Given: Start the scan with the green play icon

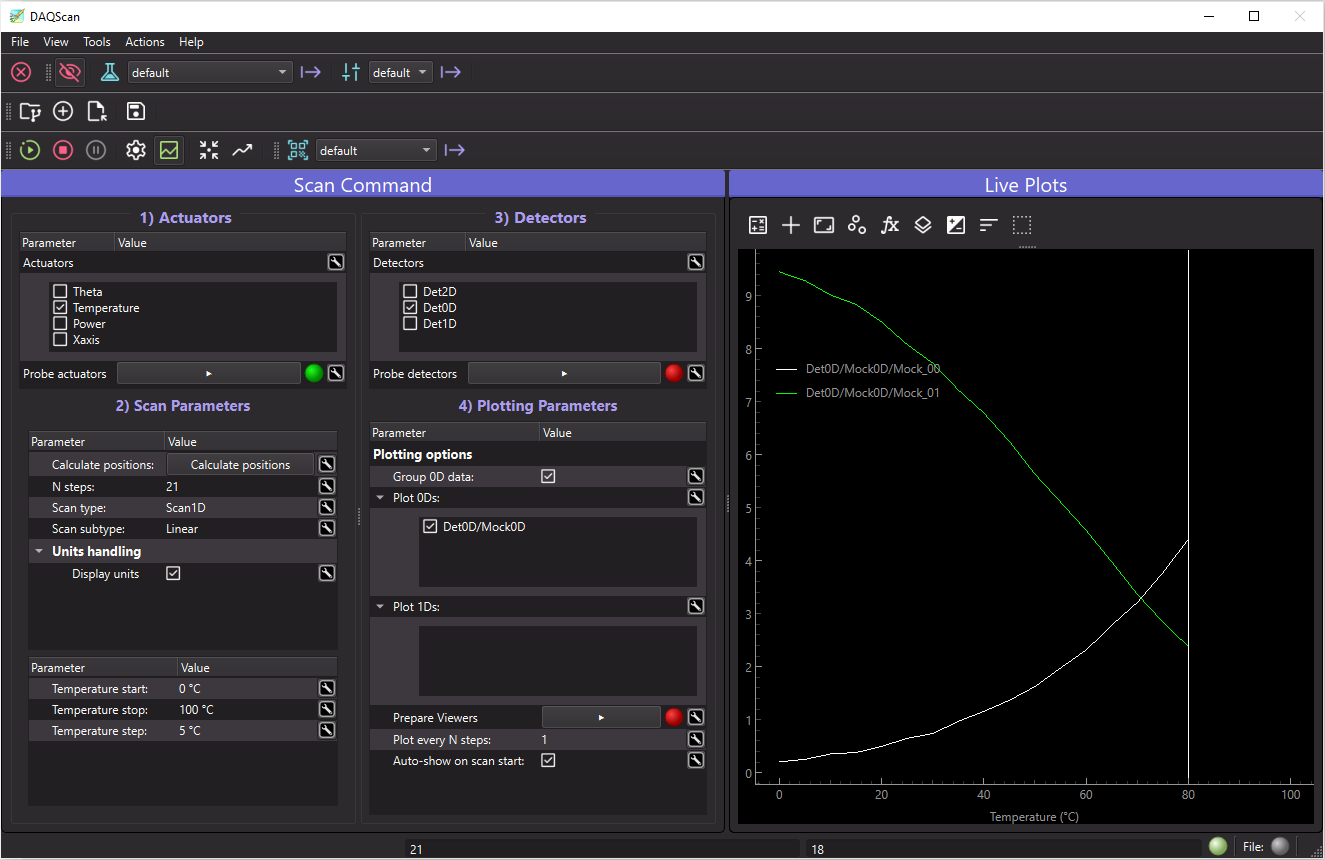Looking at the screenshot, I should (x=30, y=150).
